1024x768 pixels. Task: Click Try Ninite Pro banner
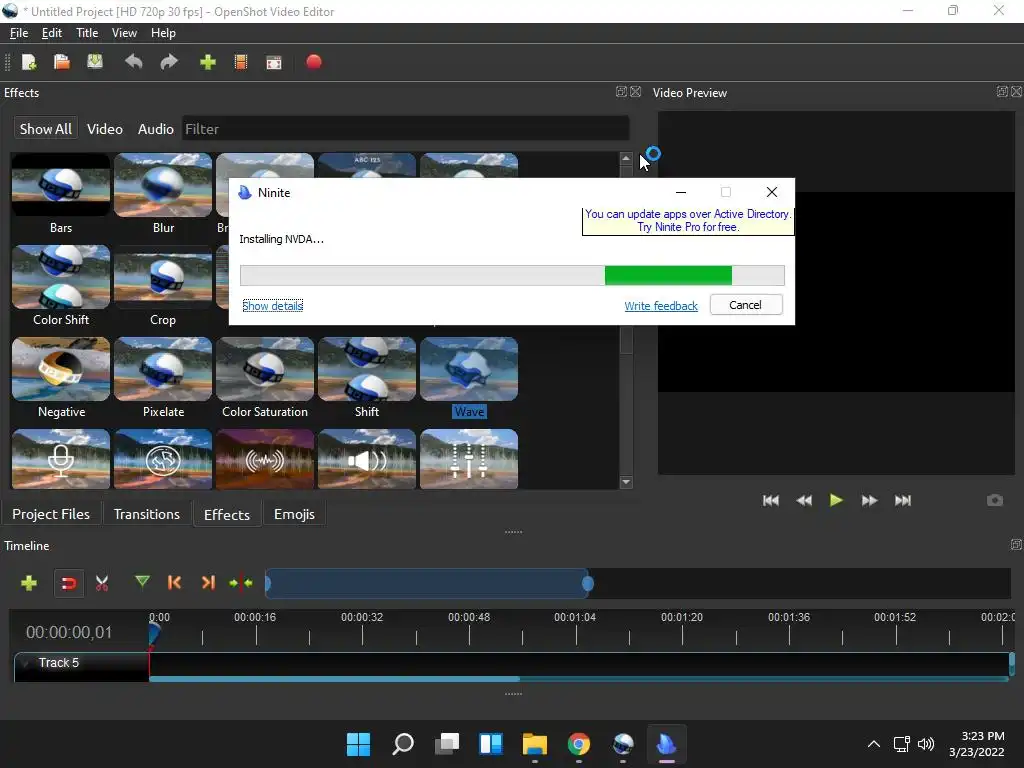click(x=688, y=221)
